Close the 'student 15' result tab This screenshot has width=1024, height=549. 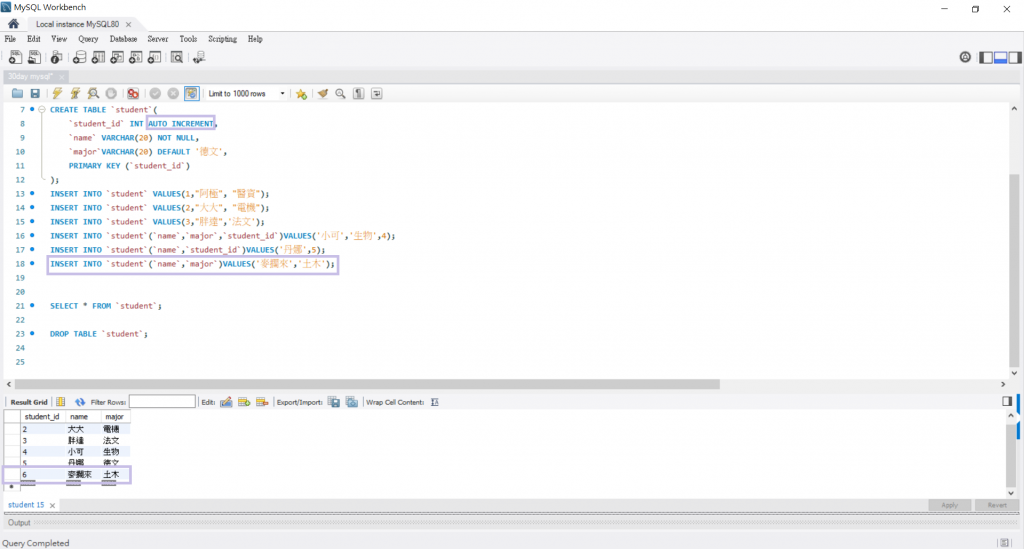click(x=52, y=505)
